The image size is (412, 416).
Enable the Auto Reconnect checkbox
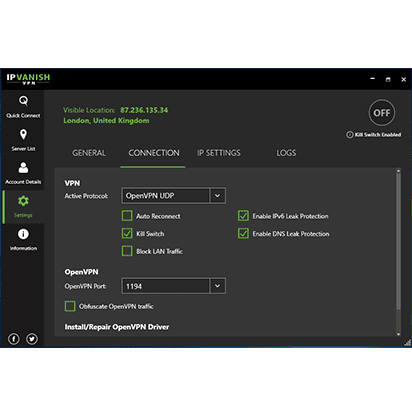[x=127, y=216]
